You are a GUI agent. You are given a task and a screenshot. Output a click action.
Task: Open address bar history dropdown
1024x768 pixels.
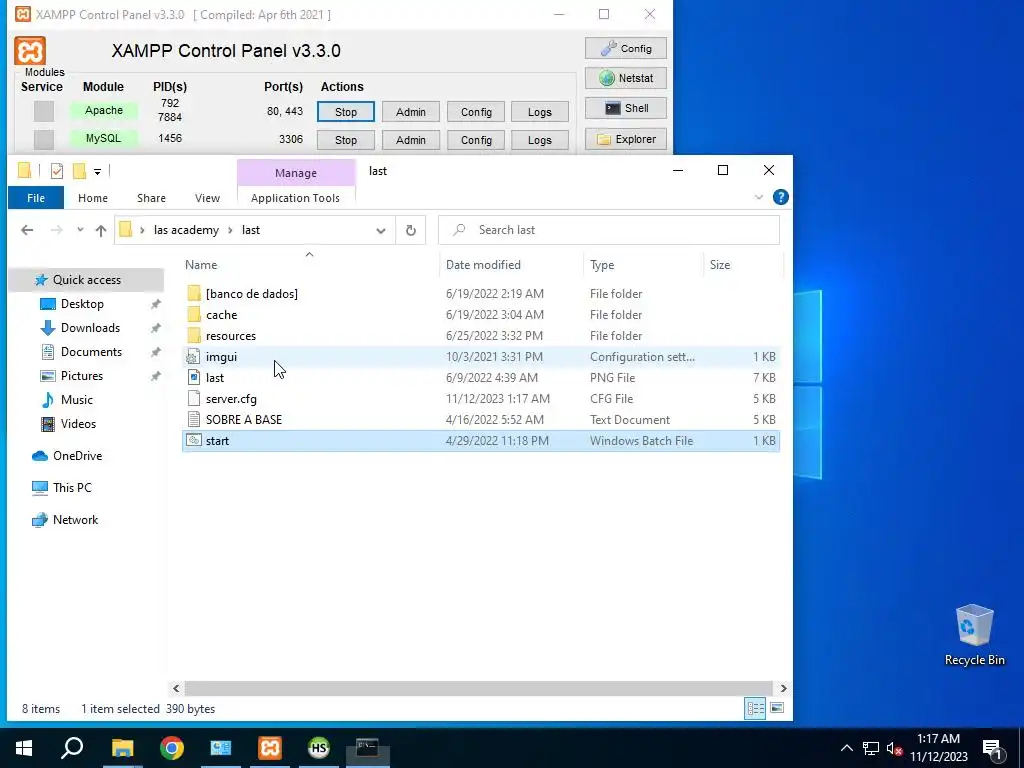[x=381, y=230]
